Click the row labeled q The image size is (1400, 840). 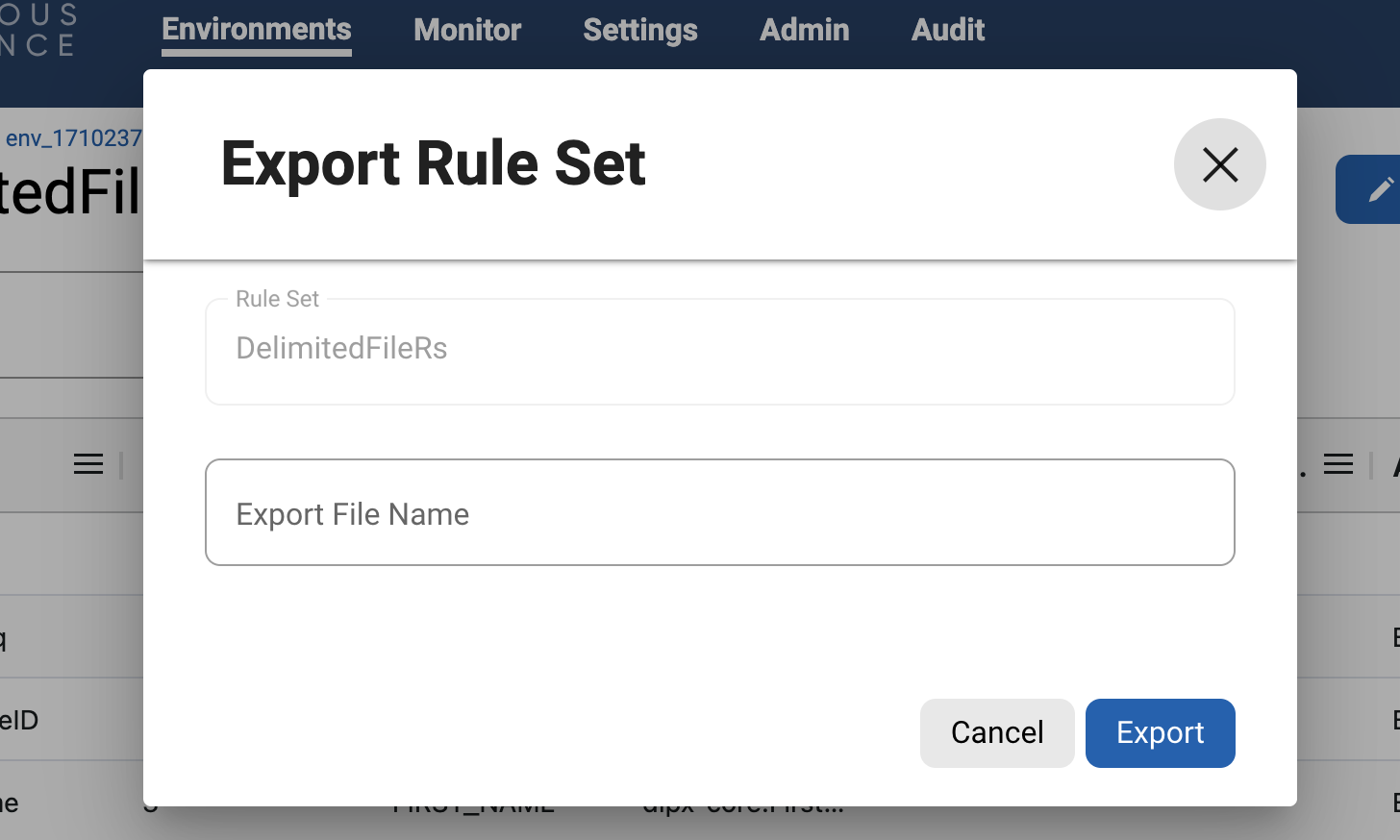pos(8,637)
